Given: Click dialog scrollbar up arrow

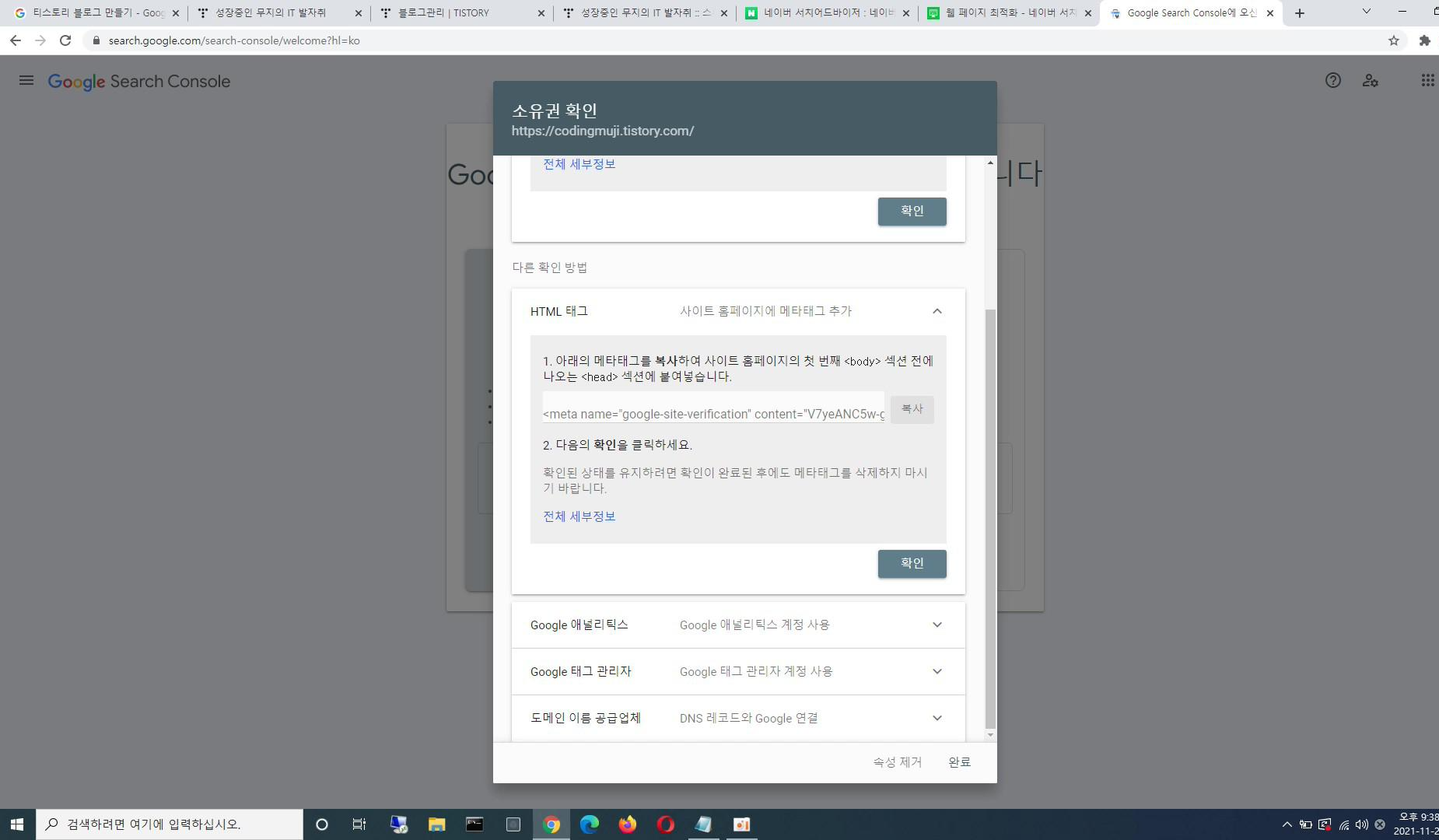Looking at the screenshot, I should [x=990, y=163].
